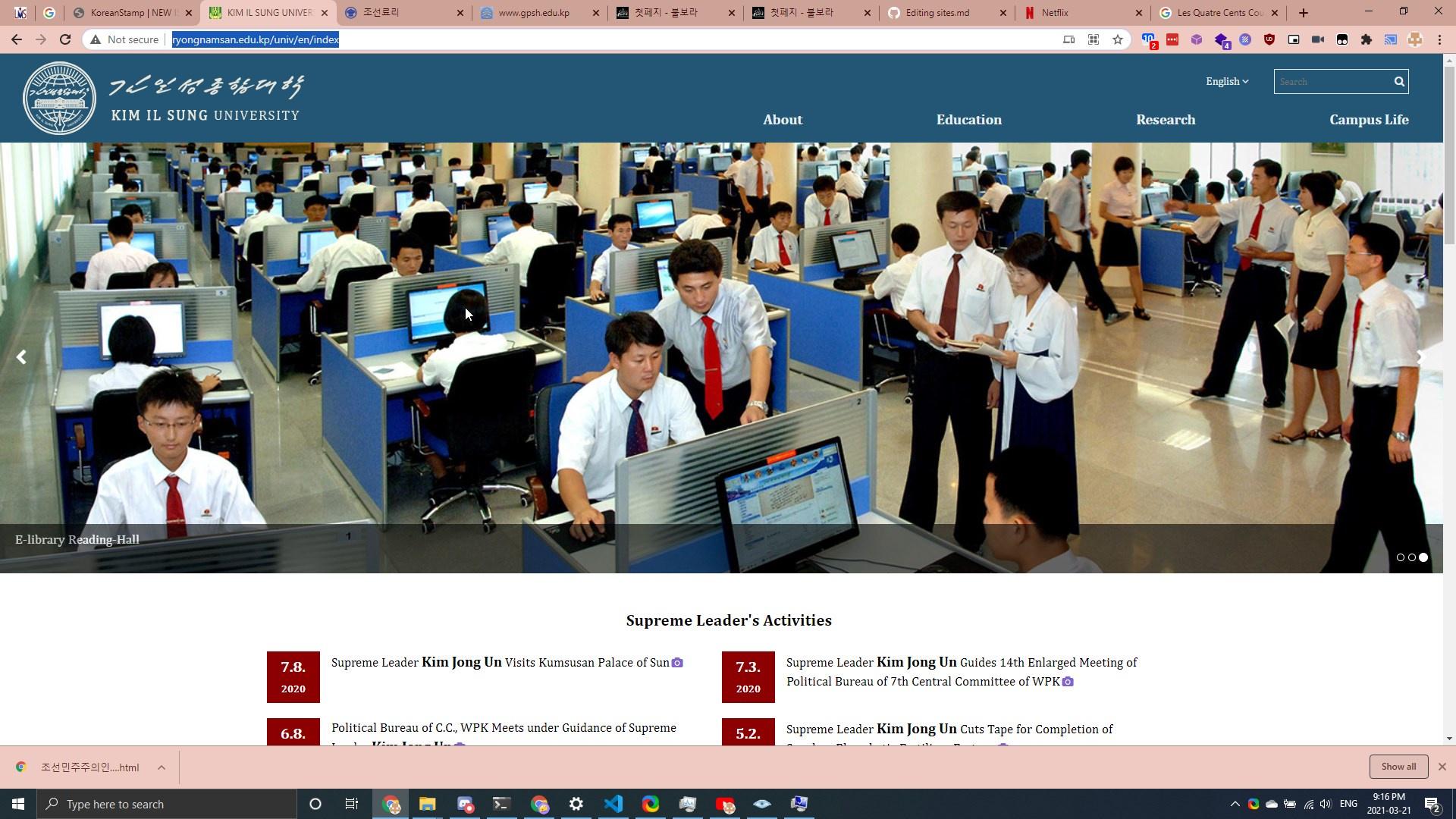Viewport: 1456px width, 819px height.
Task: Click Show all downloads button
Action: point(1398,767)
